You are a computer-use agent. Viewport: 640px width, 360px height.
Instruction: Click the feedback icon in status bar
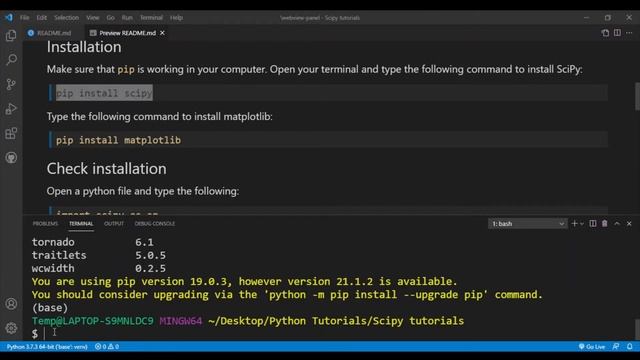pyautogui.click(x=616, y=347)
